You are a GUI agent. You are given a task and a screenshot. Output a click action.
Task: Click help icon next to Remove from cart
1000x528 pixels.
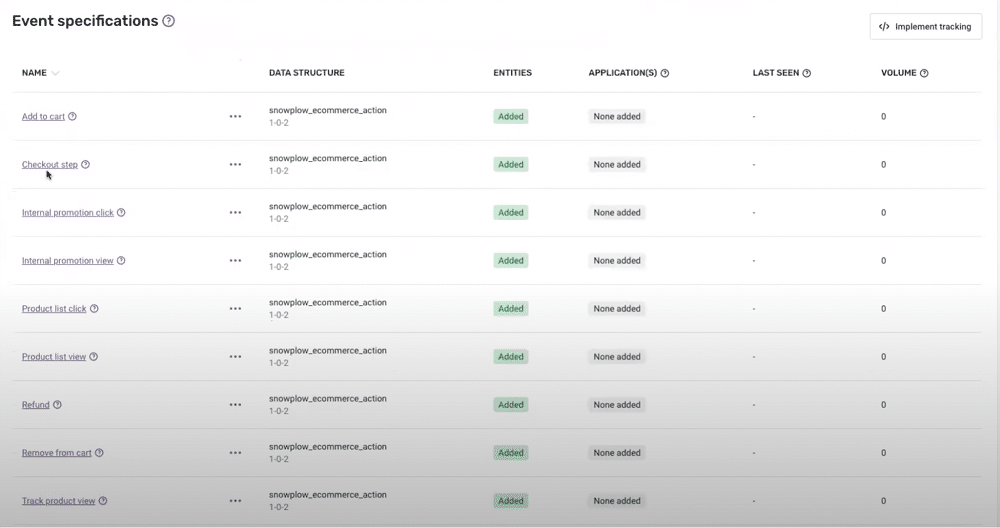[x=99, y=453]
